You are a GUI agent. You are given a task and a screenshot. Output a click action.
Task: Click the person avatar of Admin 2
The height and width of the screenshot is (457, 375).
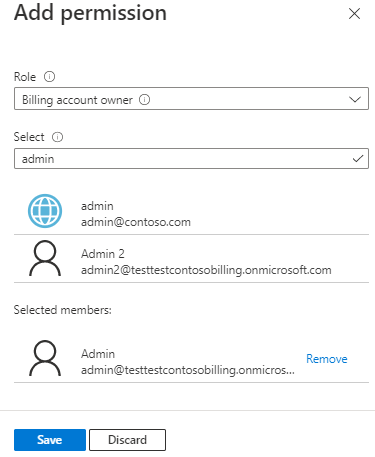45,258
